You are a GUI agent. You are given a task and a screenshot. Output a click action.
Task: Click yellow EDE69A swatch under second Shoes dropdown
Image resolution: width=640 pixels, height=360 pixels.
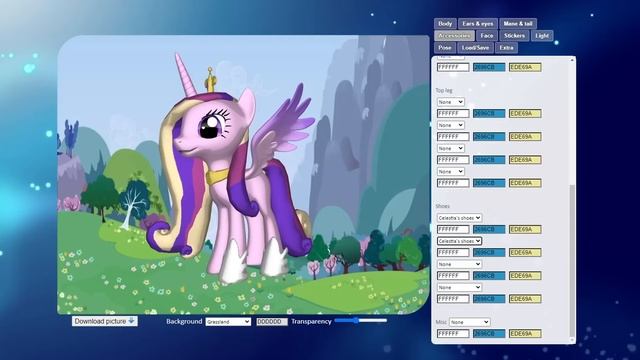point(525,252)
